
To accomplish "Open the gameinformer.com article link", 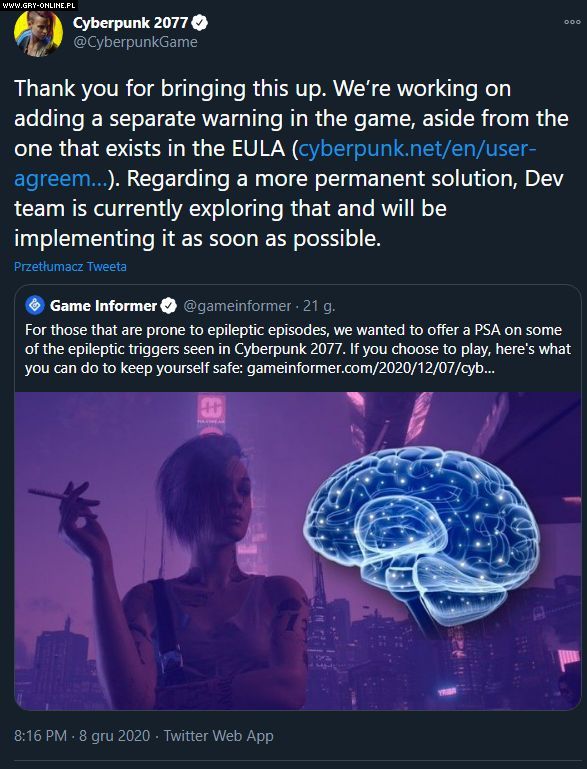I will coord(371,368).
